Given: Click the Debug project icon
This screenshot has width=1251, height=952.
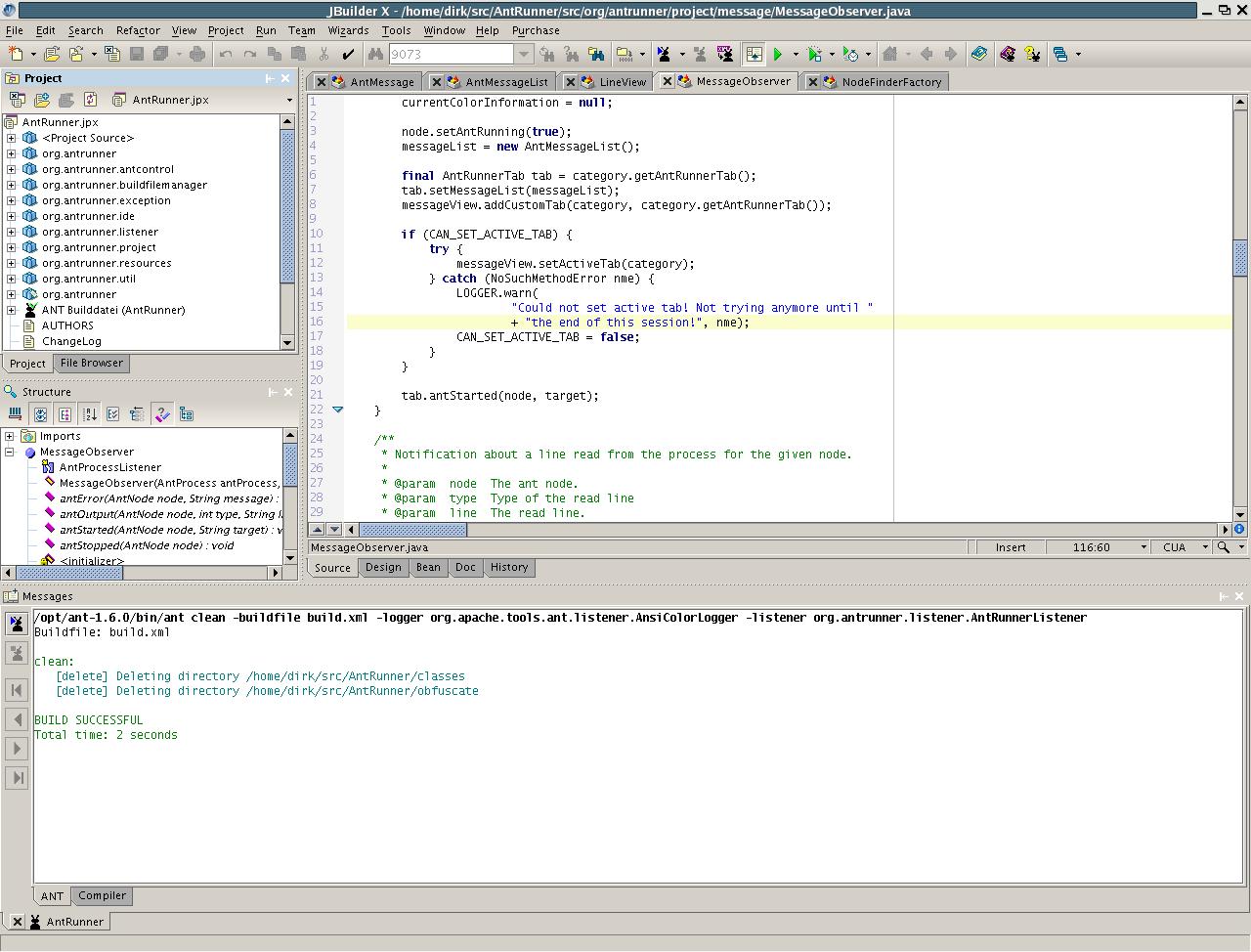Looking at the screenshot, I should [815, 54].
